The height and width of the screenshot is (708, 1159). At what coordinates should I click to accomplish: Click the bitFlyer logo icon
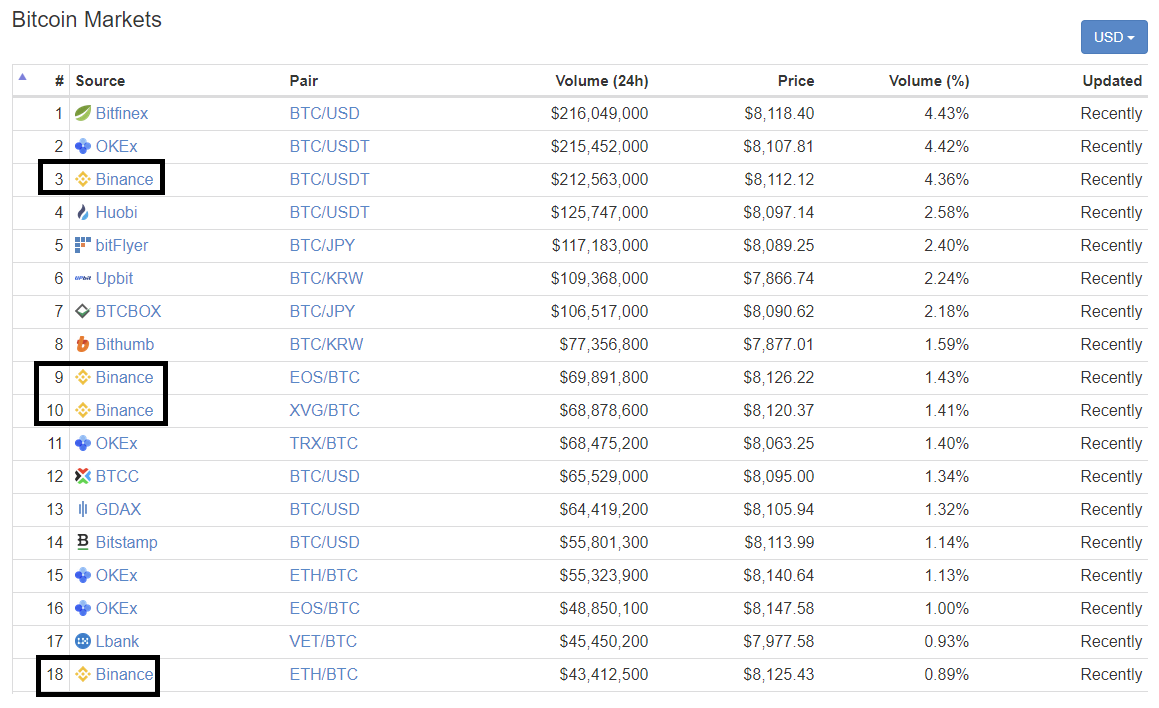point(83,245)
